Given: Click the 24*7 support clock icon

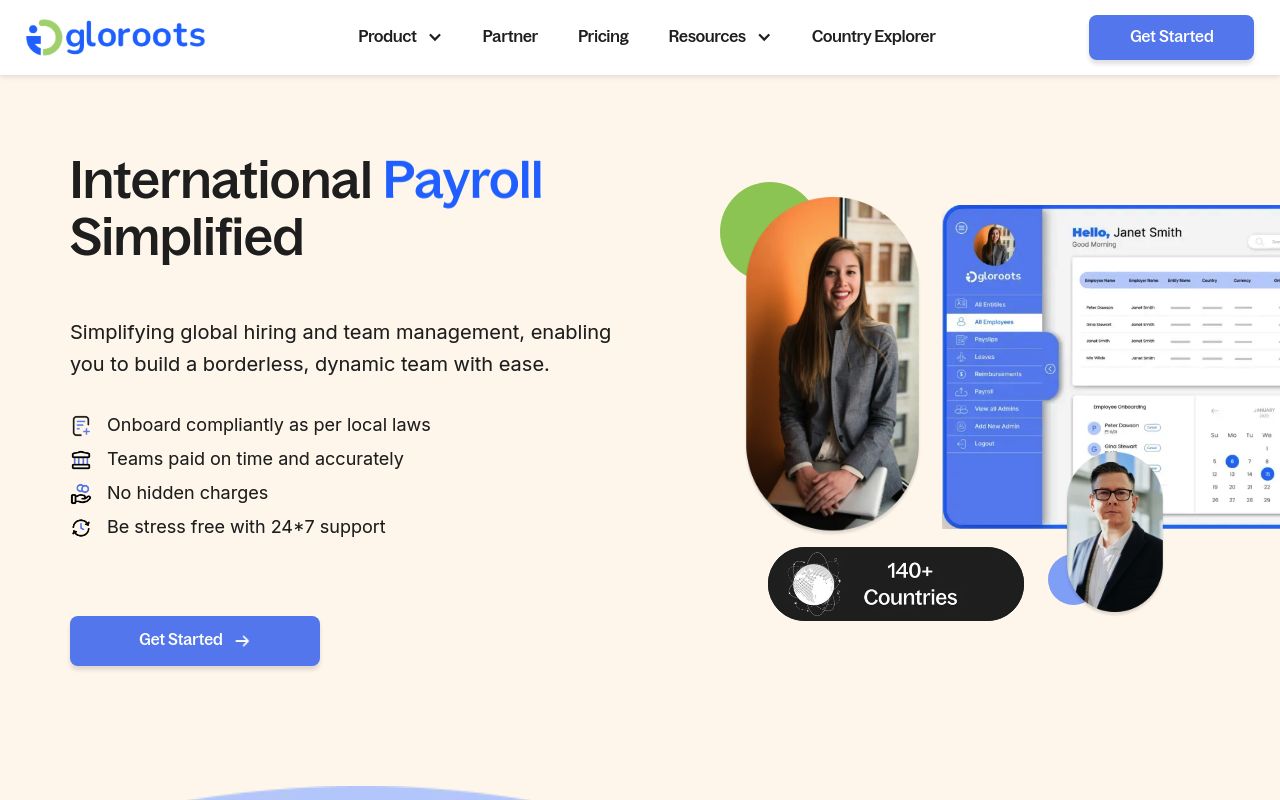Looking at the screenshot, I should 81,528.
